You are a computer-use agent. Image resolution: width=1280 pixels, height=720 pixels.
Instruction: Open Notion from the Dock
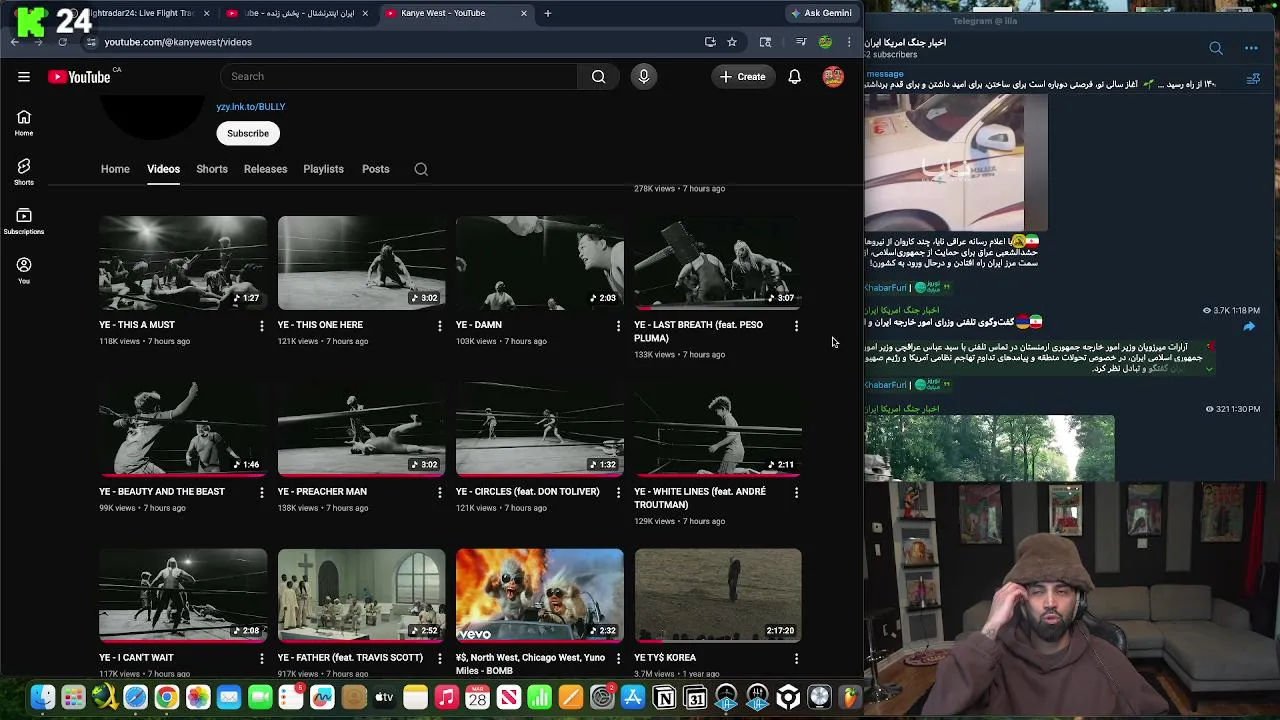point(664,698)
